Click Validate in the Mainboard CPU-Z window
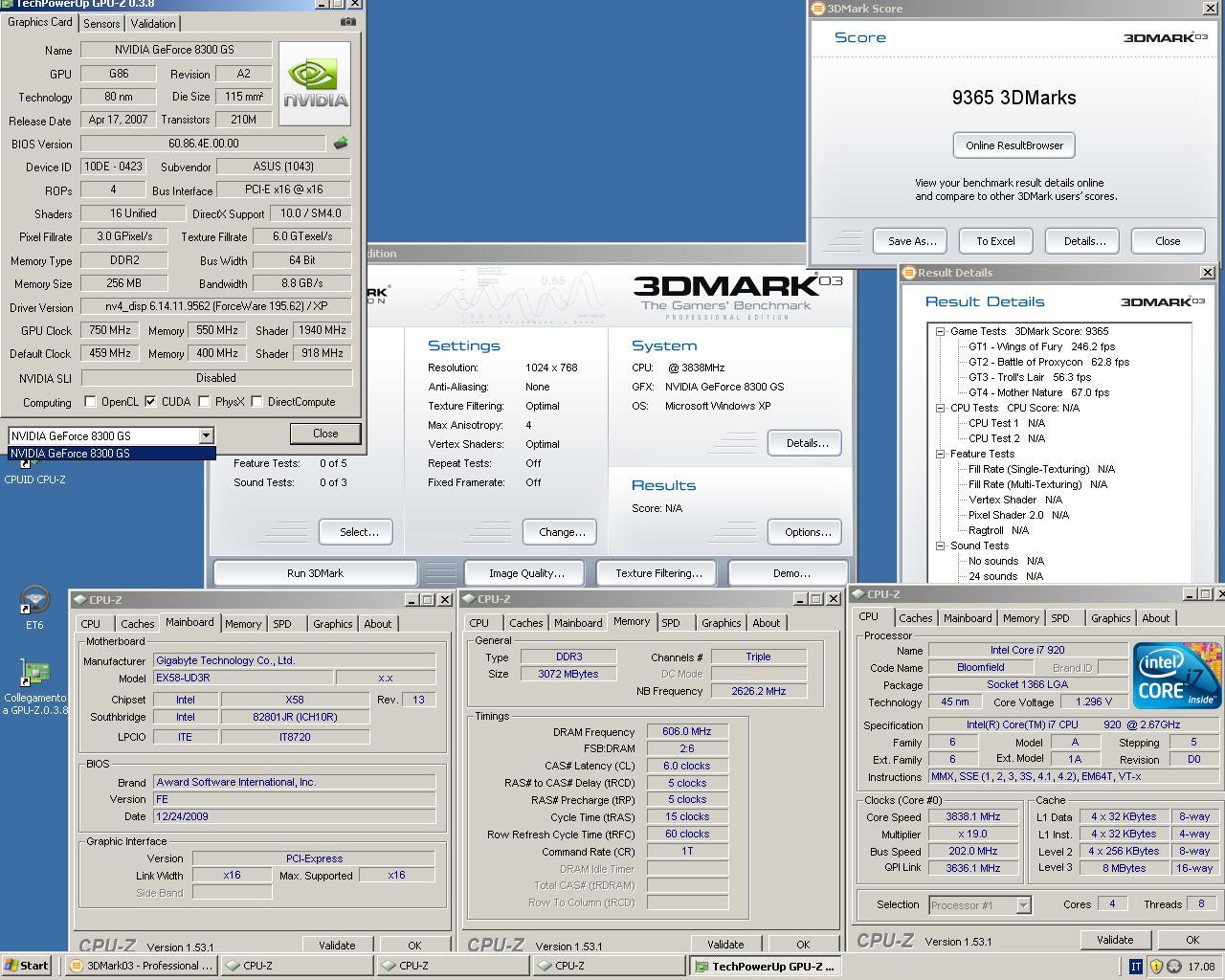Image resolution: width=1225 pixels, height=980 pixels. [336, 946]
